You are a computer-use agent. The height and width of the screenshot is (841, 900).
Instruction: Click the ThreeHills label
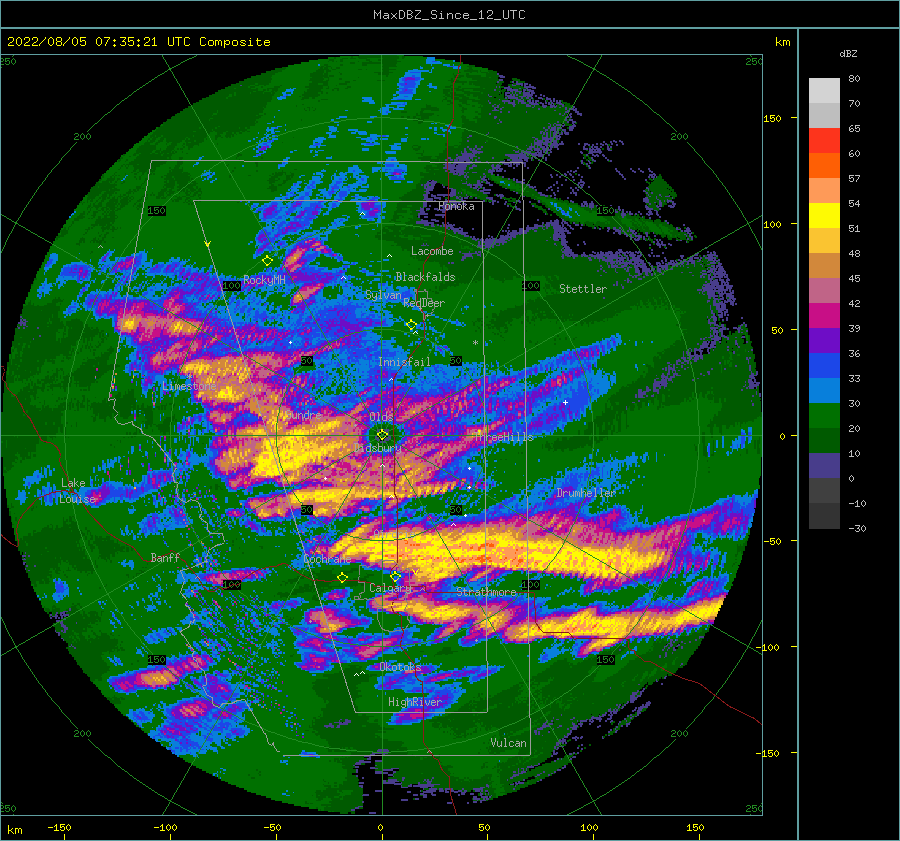click(x=504, y=437)
